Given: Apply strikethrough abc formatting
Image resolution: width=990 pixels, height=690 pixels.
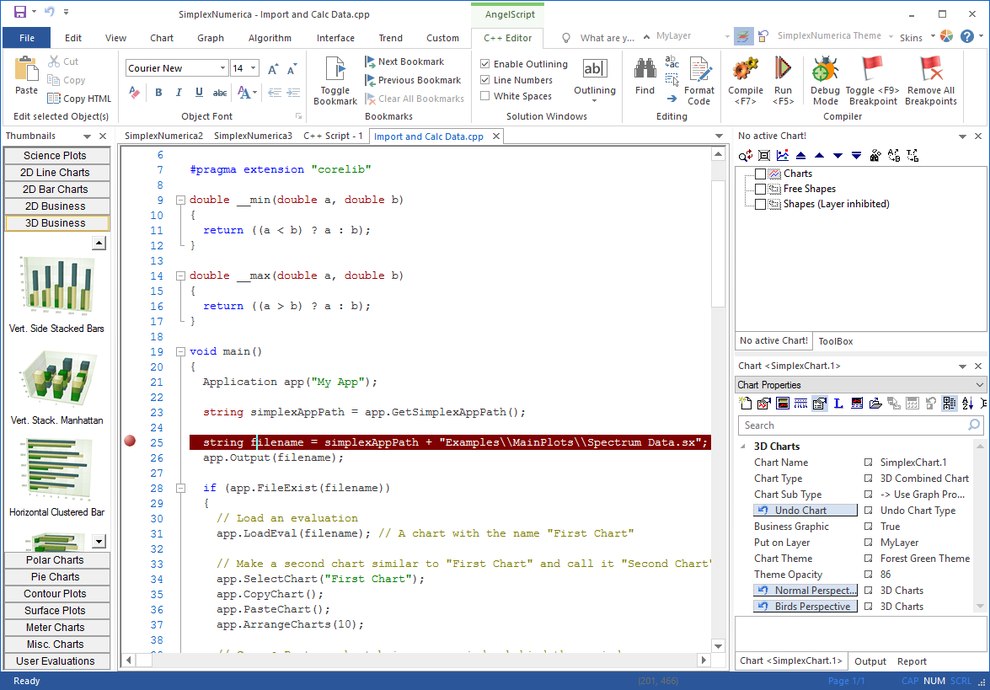Looking at the screenshot, I should tap(220, 93).
